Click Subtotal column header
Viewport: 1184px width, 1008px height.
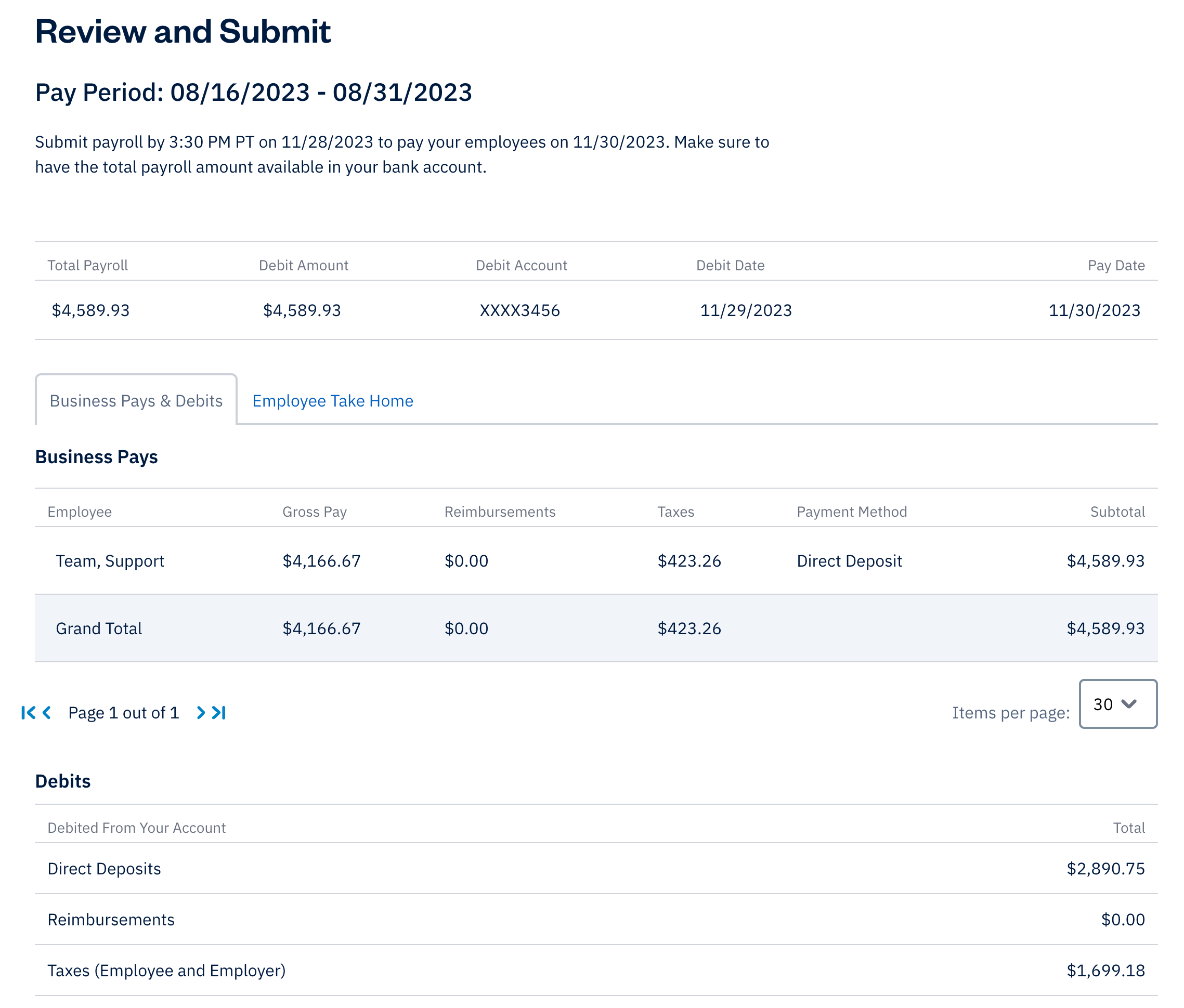pos(1116,512)
